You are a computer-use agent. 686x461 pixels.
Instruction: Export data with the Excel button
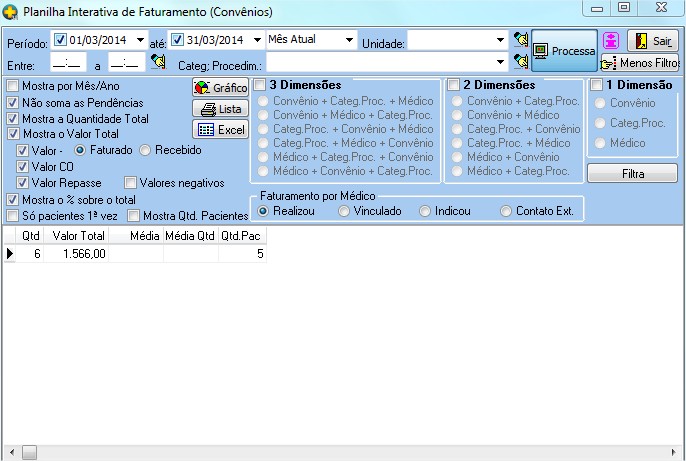220,129
